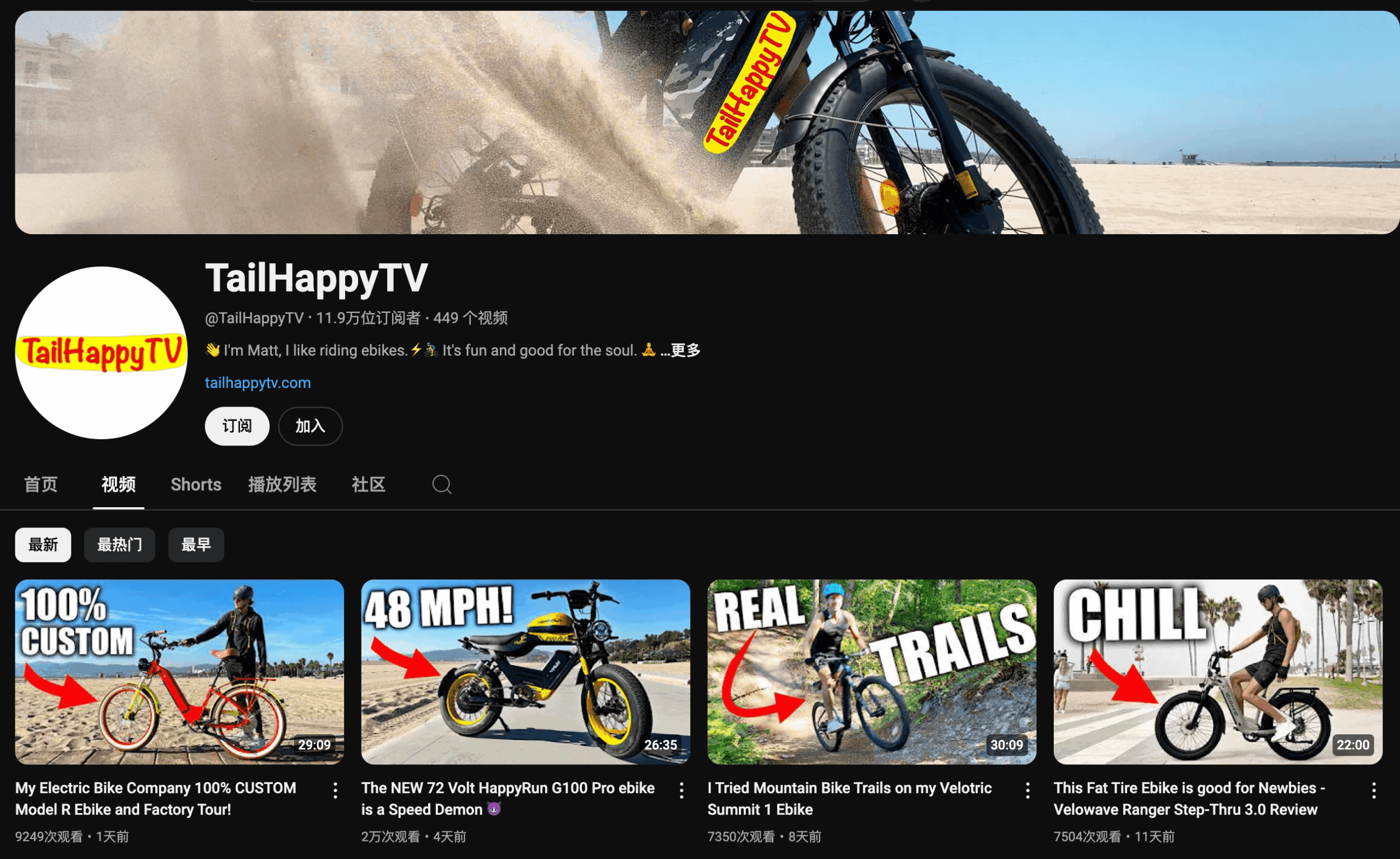Play the '100% CUSTOM' video thumbnail

[179, 671]
